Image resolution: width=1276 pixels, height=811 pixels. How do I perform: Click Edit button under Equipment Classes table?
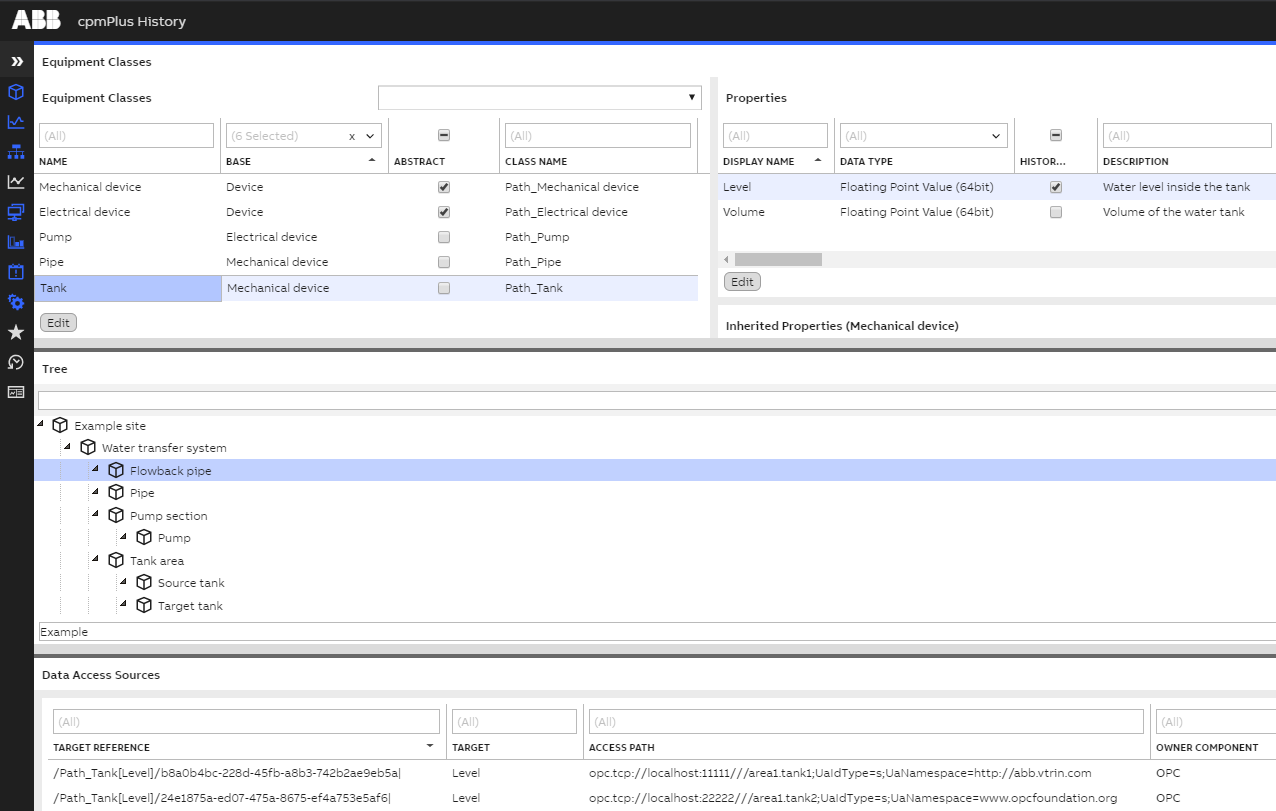tap(58, 322)
